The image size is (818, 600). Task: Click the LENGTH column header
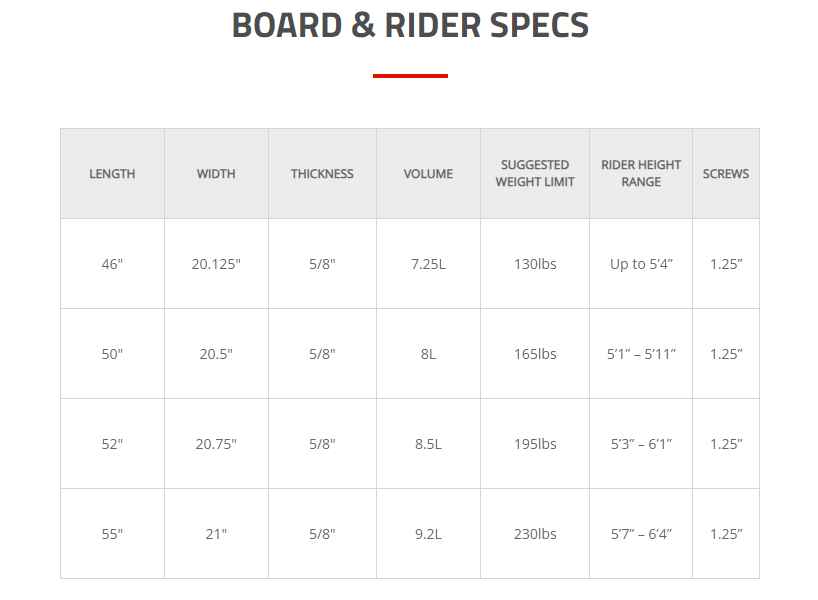(112, 174)
